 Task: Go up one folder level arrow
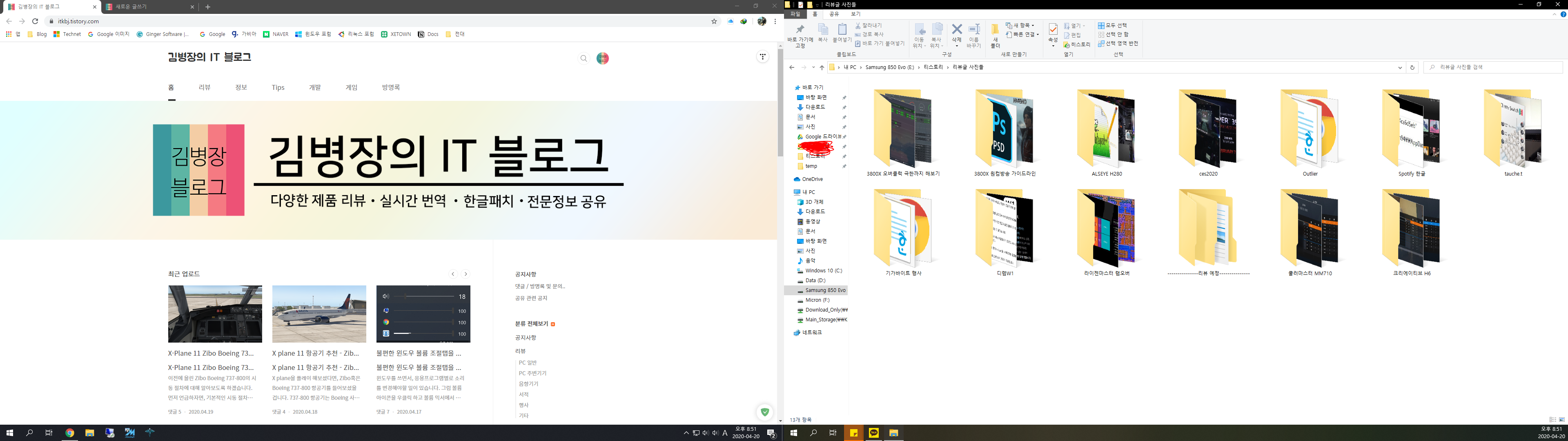point(821,68)
